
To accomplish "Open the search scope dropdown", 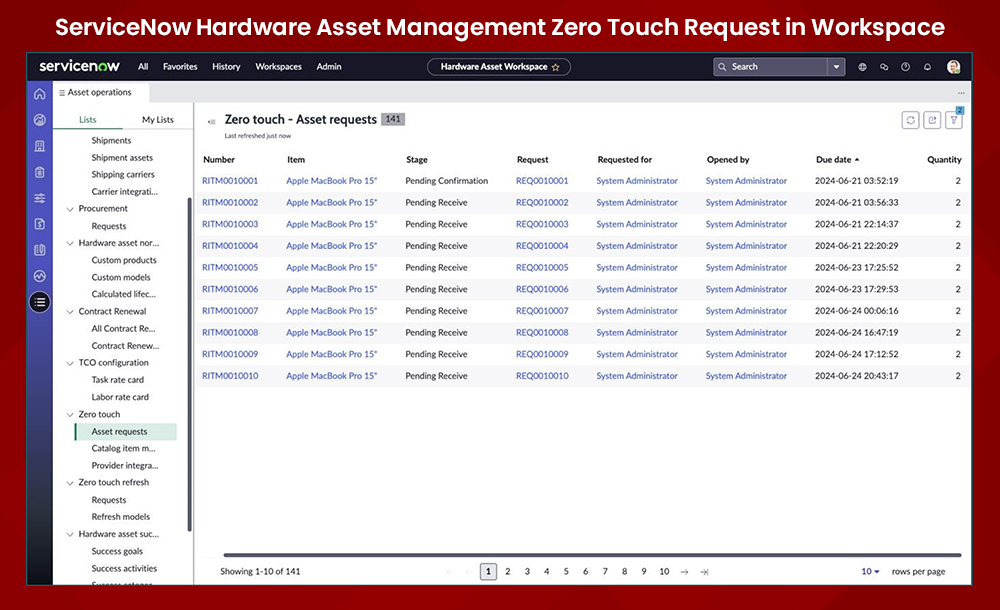I will [835, 66].
